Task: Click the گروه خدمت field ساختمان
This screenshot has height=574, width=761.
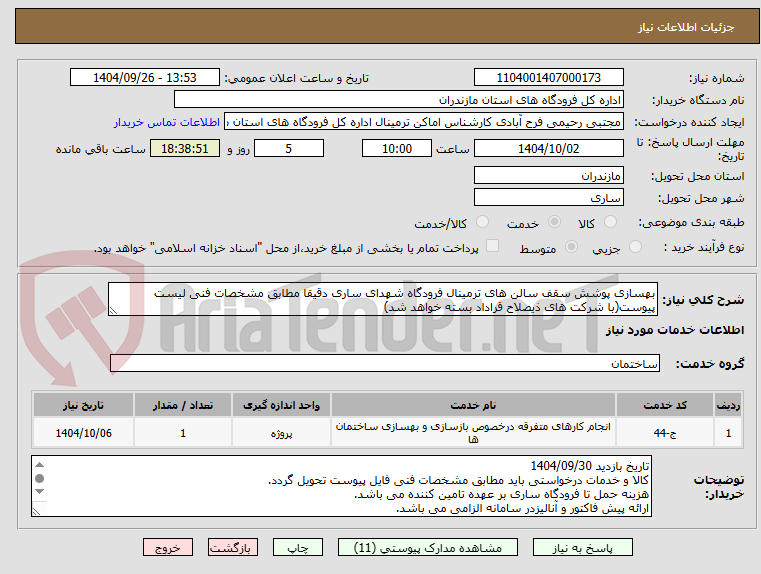Action: tap(384, 363)
